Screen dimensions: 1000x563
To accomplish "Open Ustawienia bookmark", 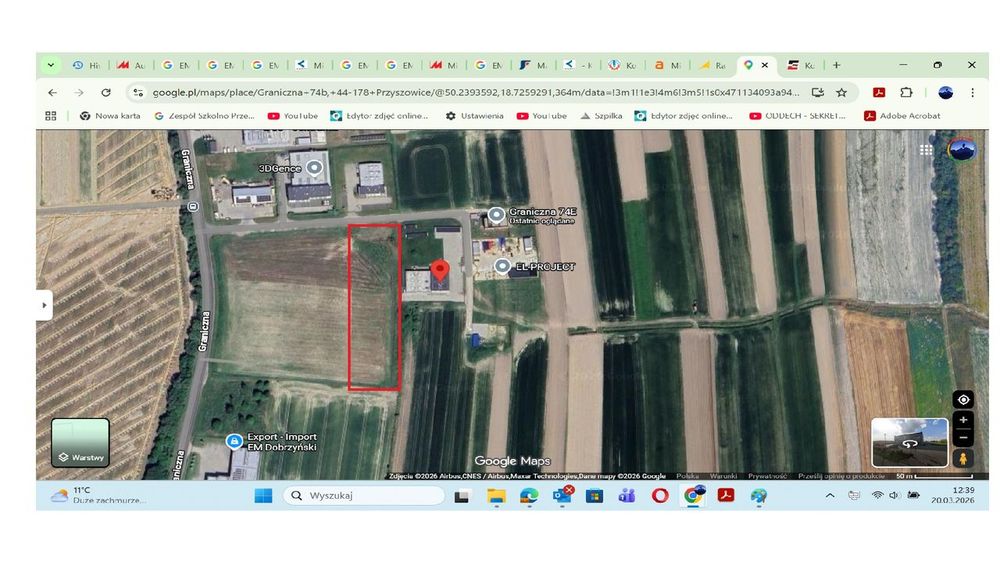I will point(474,116).
